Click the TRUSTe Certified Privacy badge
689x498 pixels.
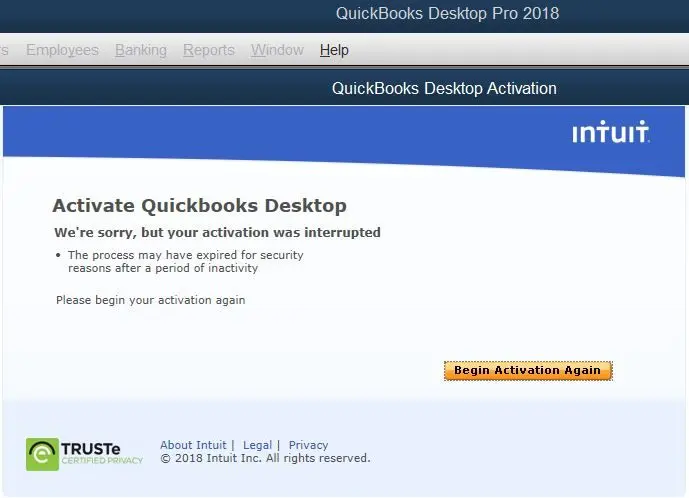(x=84, y=454)
